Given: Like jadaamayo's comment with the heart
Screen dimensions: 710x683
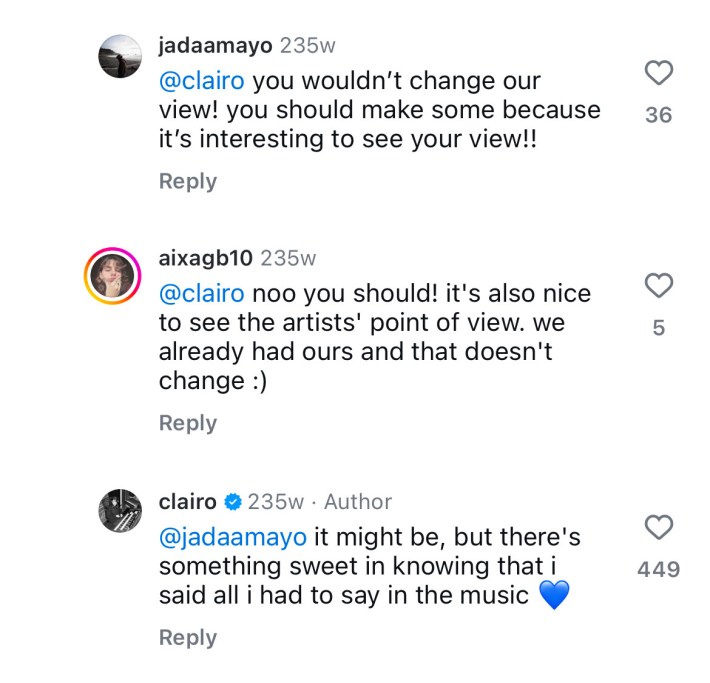Looking at the screenshot, I should point(658,73).
